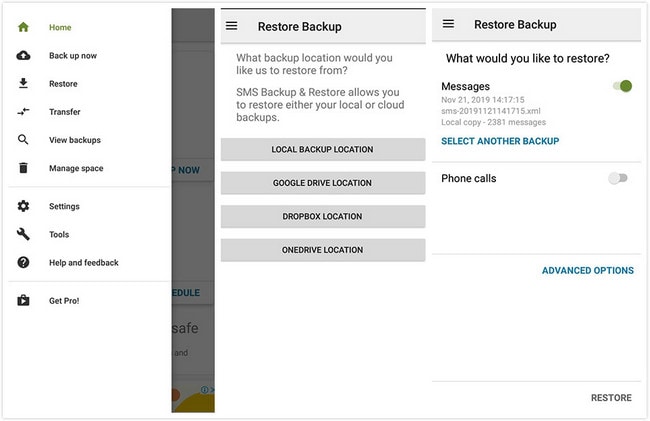Screen dimensions: 650x421
Task: Choose OneDrive Location button
Action: click(x=323, y=250)
